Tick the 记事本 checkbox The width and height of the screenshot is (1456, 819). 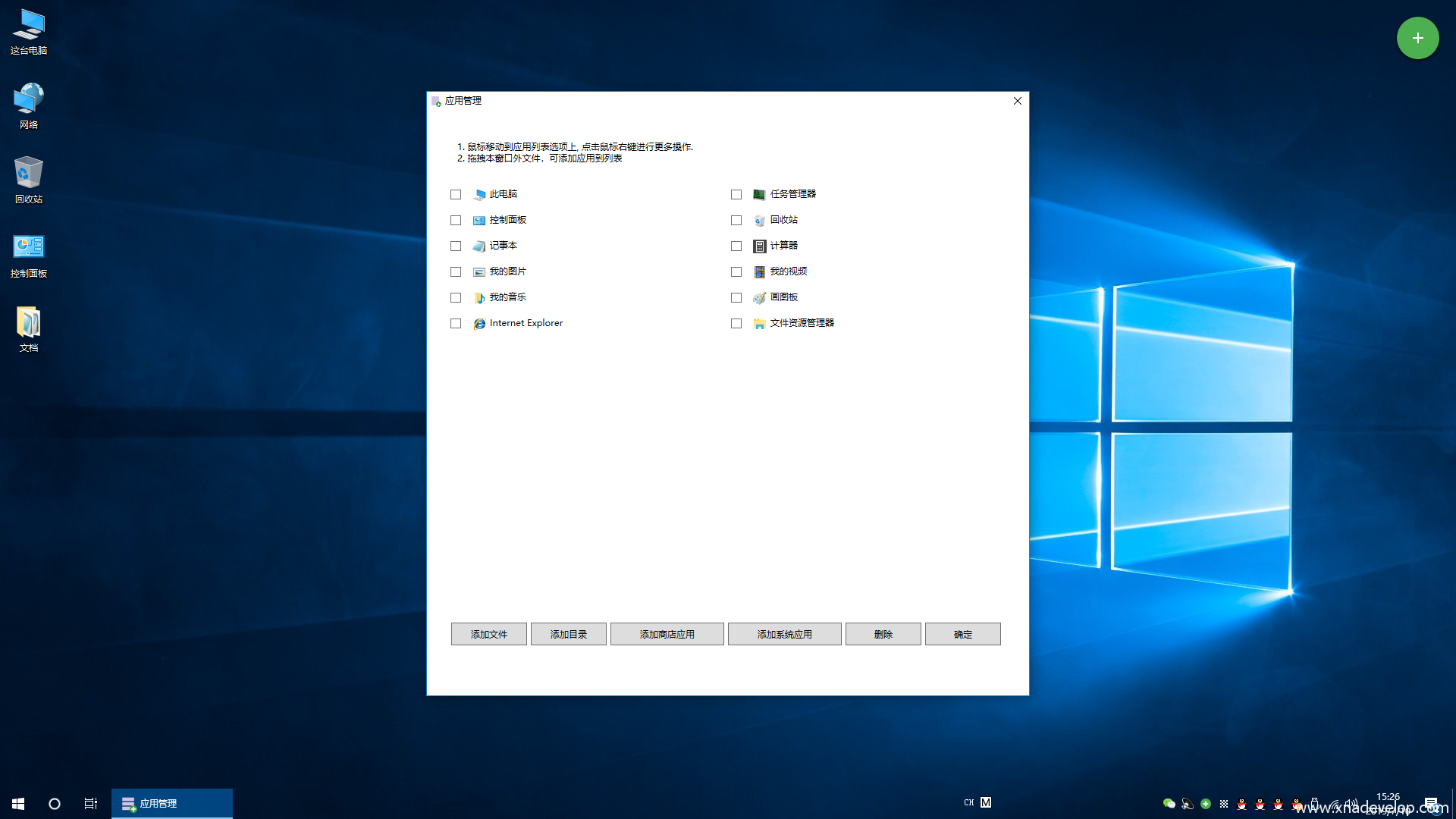(456, 246)
